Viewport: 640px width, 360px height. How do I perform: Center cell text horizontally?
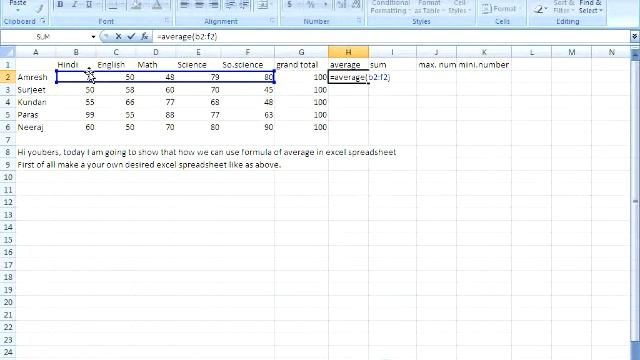199,5
